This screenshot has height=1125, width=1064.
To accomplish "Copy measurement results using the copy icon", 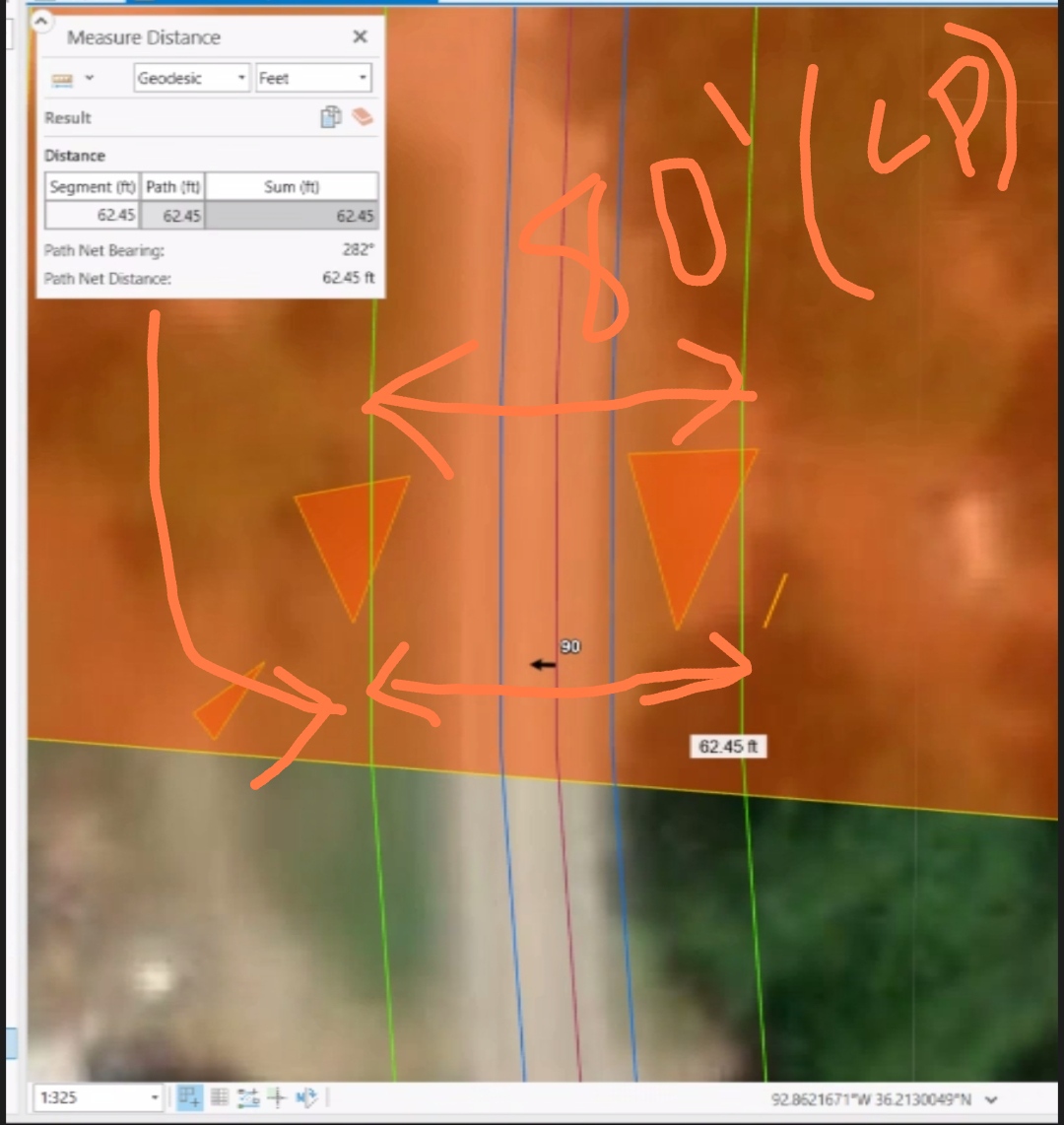I will click(332, 117).
